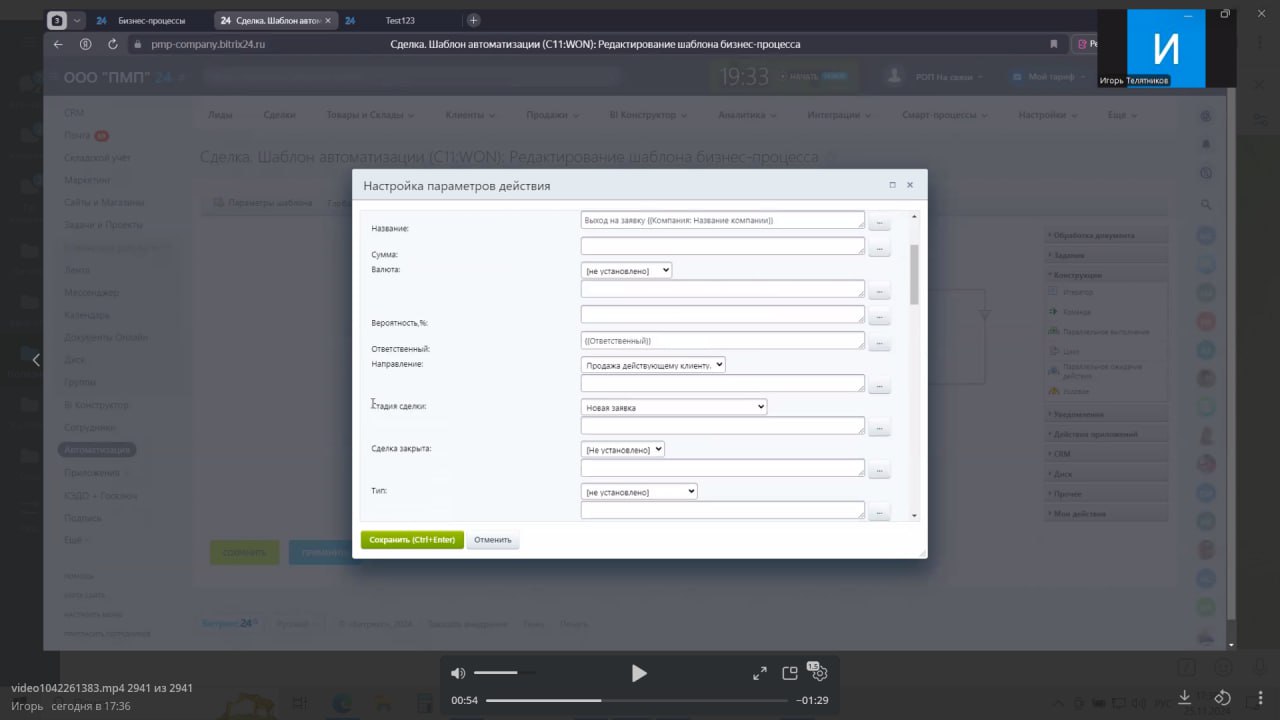The height and width of the screenshot is (720, 1280).
Task: Click the Вероятность,% input field
Action: point(722,314)
